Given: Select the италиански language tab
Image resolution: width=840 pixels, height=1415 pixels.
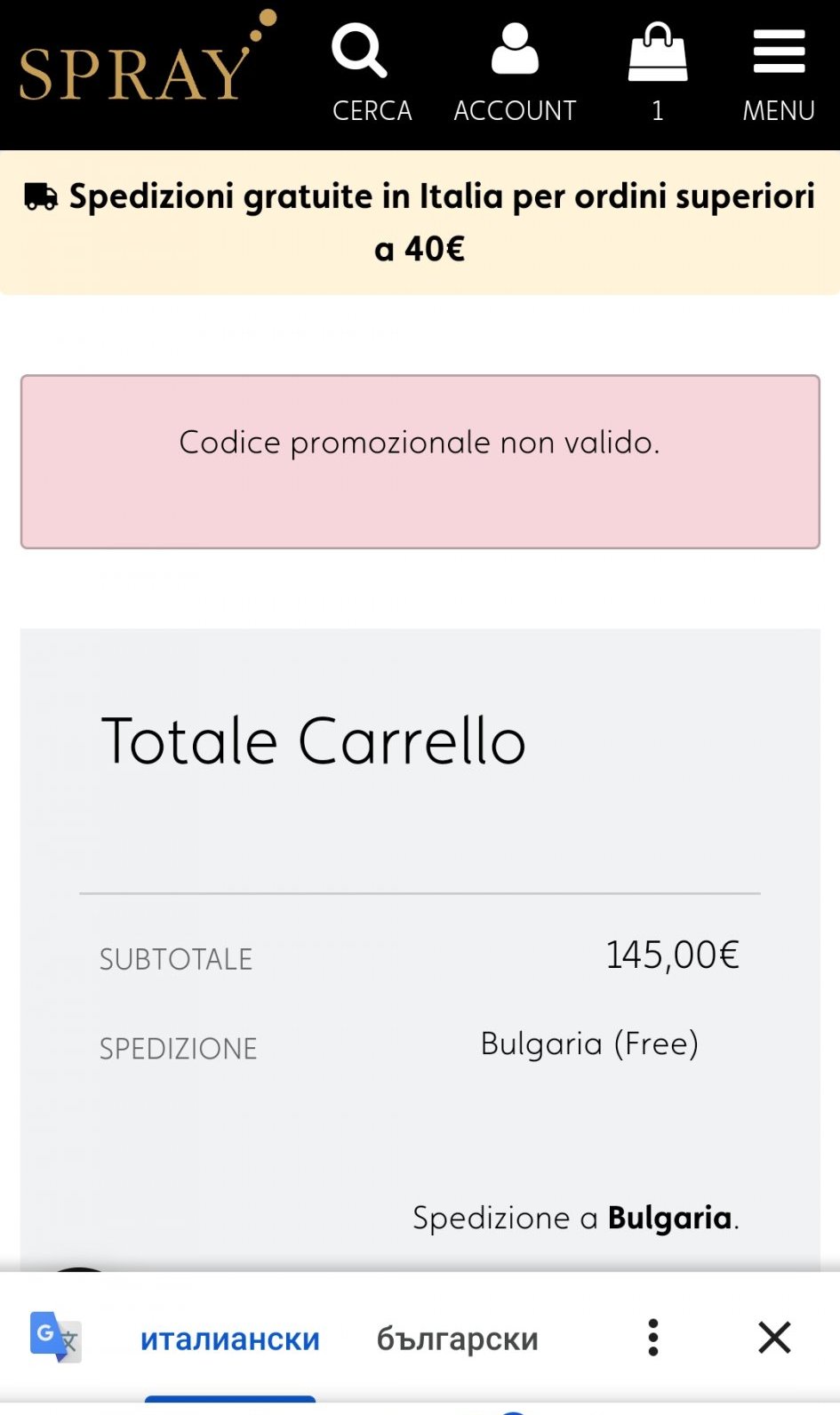Looking at the screenshot, I should tap(230, 1339).
